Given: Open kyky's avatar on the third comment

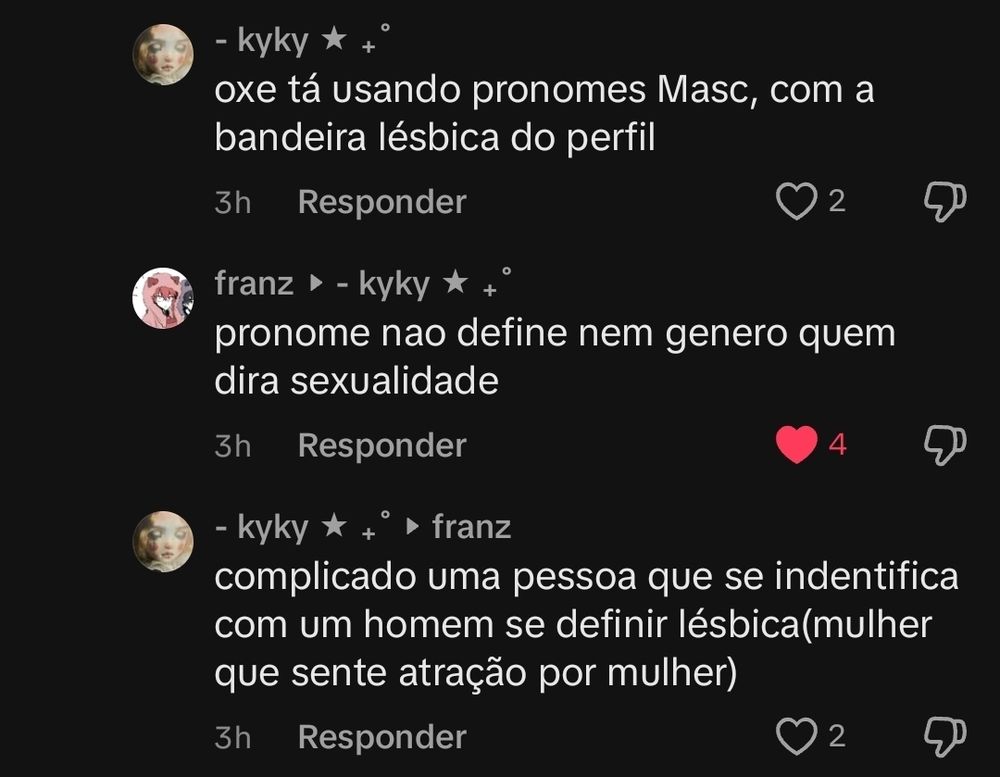Looking at the screenshot, I should tap(163, 541).
